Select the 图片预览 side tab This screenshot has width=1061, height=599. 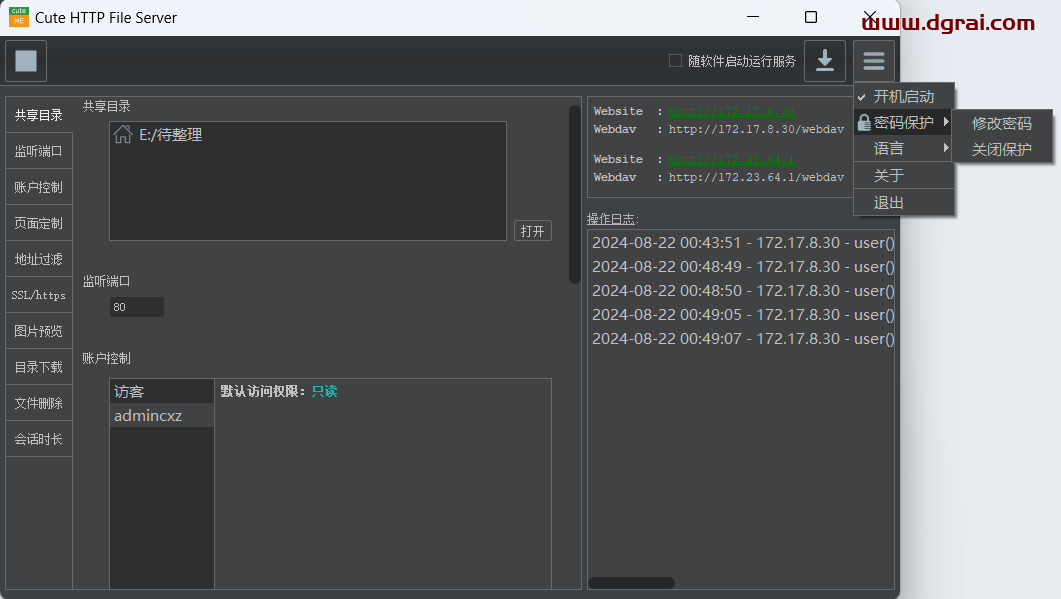39,331
